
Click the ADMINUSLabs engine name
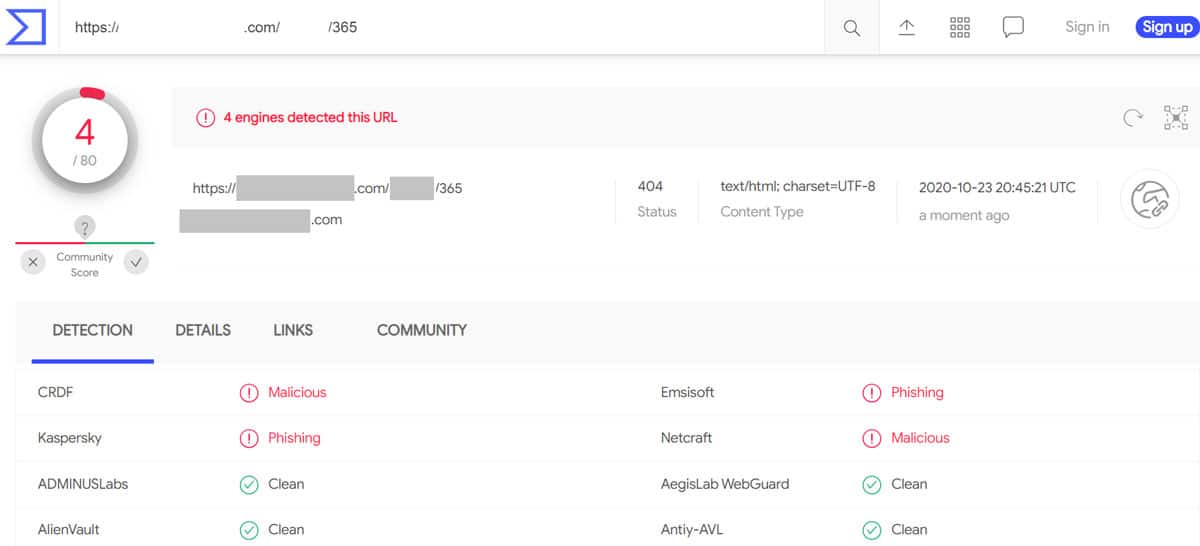[83, 484]
